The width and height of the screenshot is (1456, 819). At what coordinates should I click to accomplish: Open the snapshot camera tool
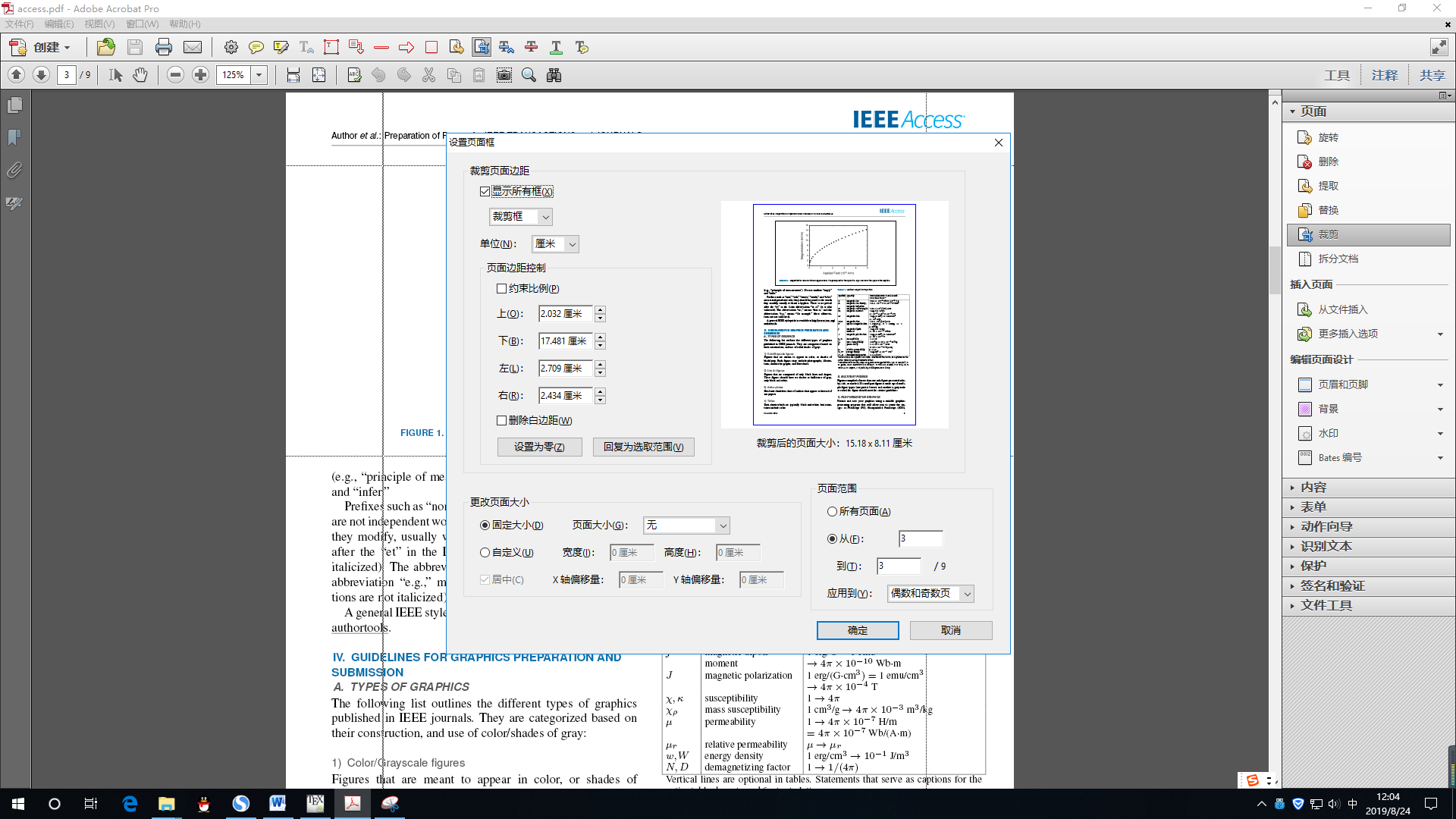tap(504, 74)
